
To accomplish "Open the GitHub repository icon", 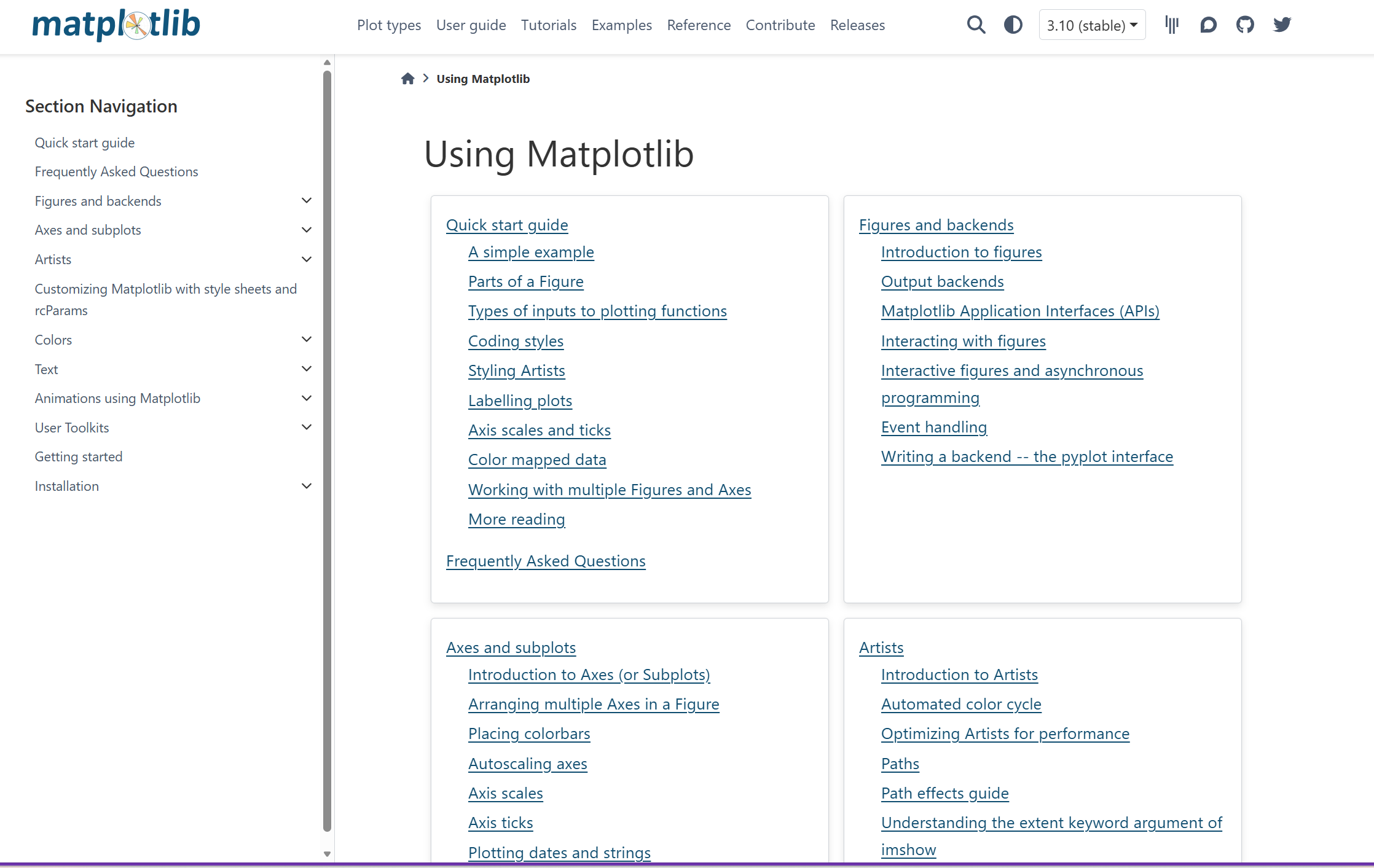I will [x=1245, y=25].
